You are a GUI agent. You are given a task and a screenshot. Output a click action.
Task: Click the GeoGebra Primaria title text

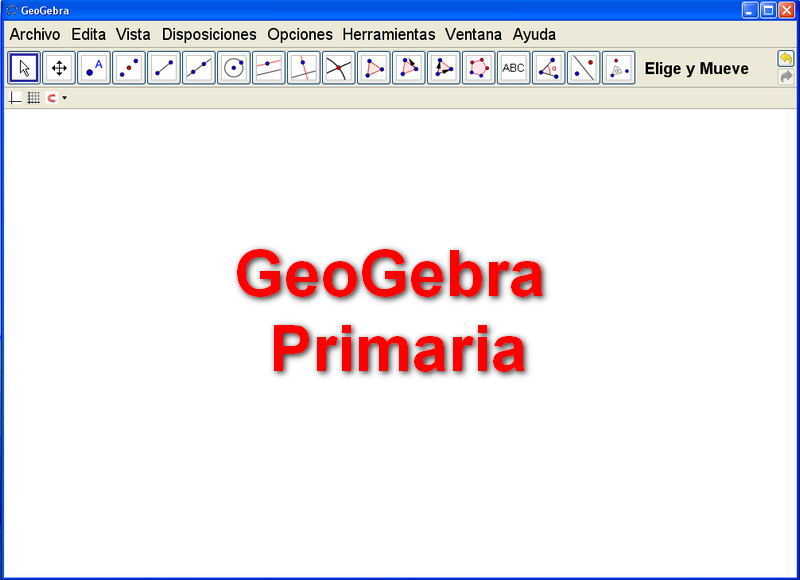pos(392,312)
